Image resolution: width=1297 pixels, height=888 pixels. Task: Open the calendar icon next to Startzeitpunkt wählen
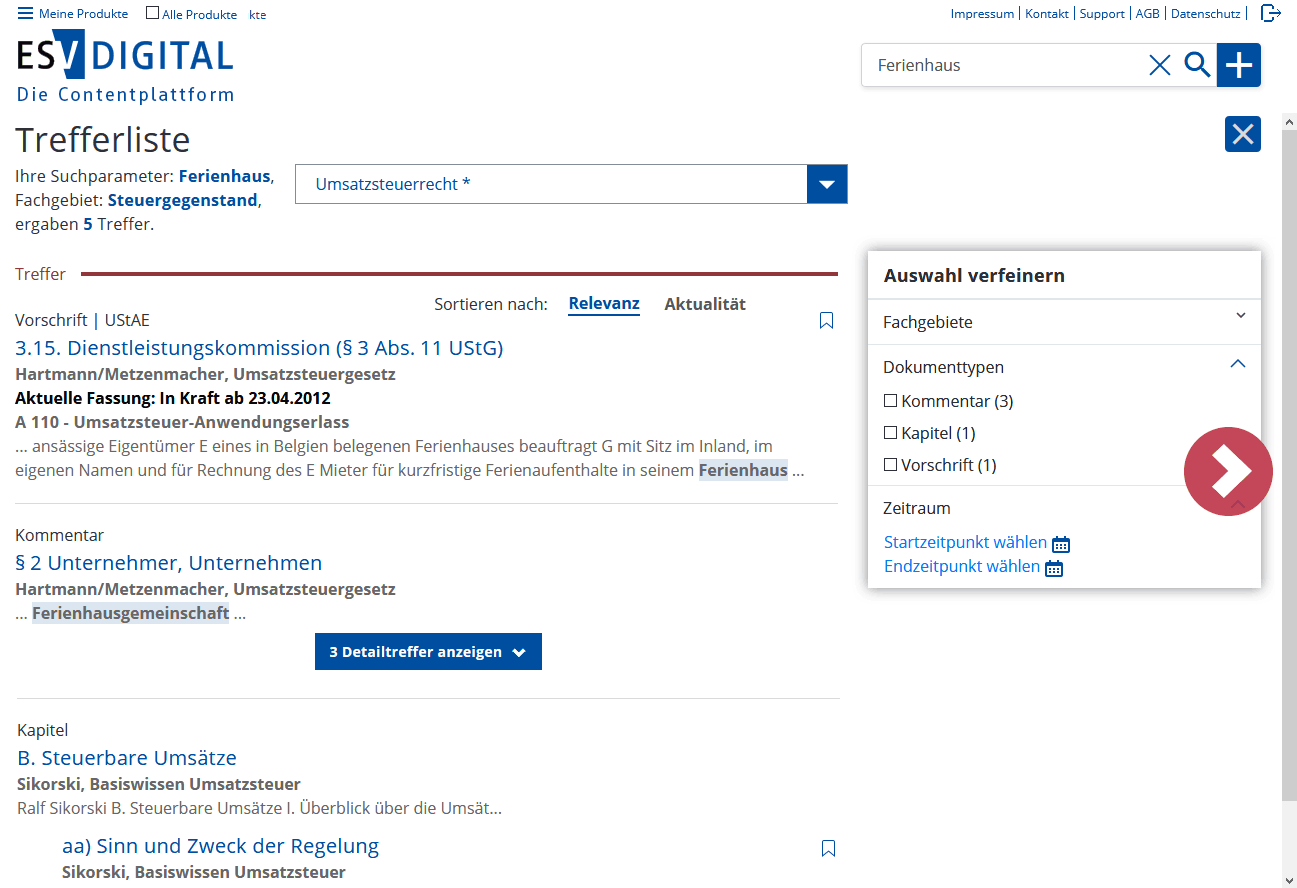[1061, 544]
